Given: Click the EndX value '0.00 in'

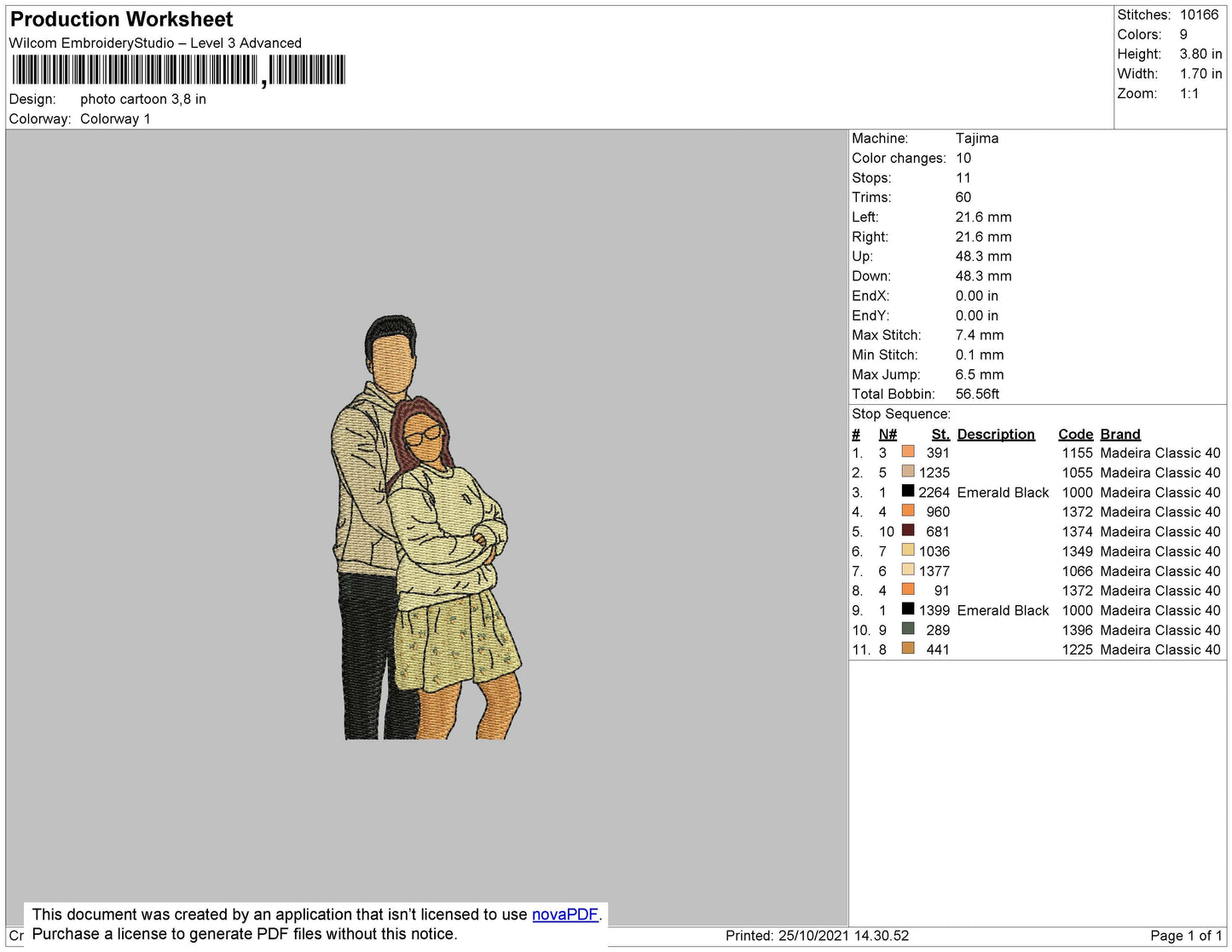Looking at the screenshot, I should click(x=976, y=296).
